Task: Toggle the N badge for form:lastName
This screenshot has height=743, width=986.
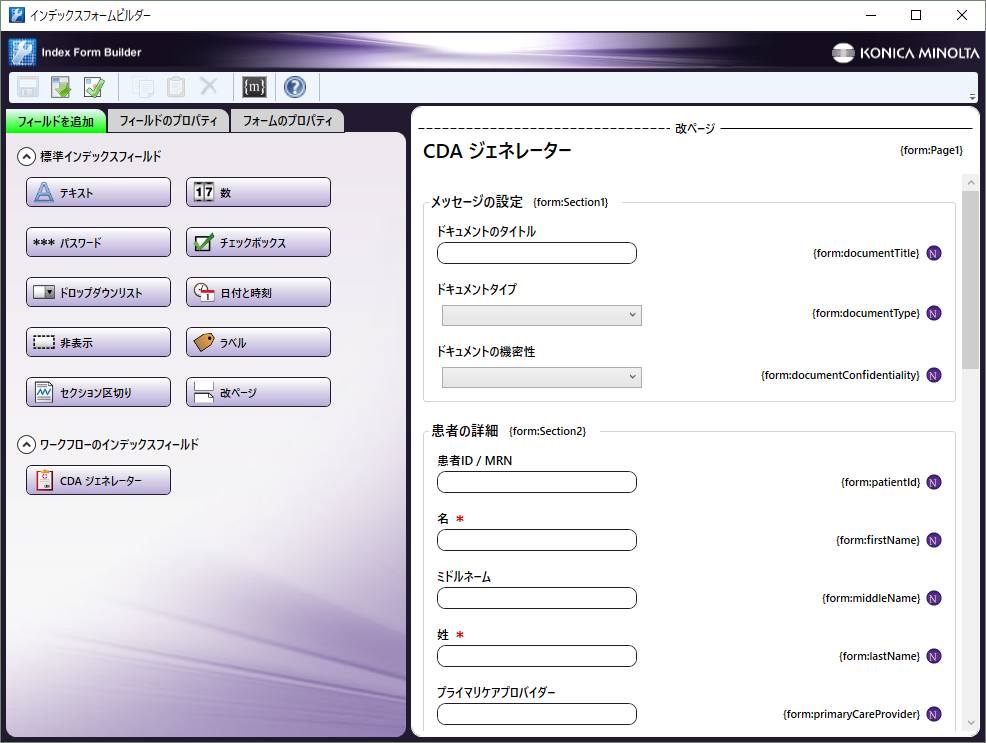Action: [x=933, y=656]
